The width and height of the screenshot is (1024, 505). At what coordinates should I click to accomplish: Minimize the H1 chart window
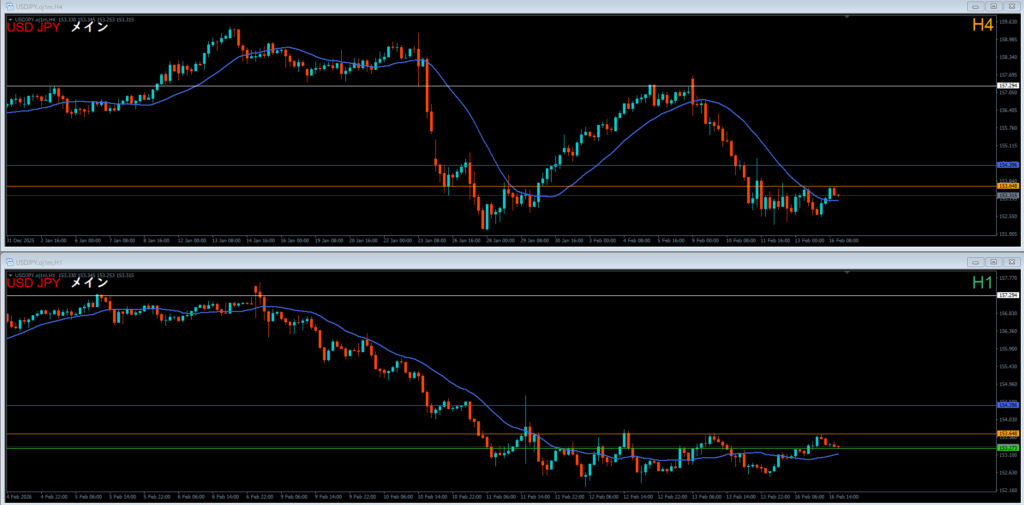[973, 262]
